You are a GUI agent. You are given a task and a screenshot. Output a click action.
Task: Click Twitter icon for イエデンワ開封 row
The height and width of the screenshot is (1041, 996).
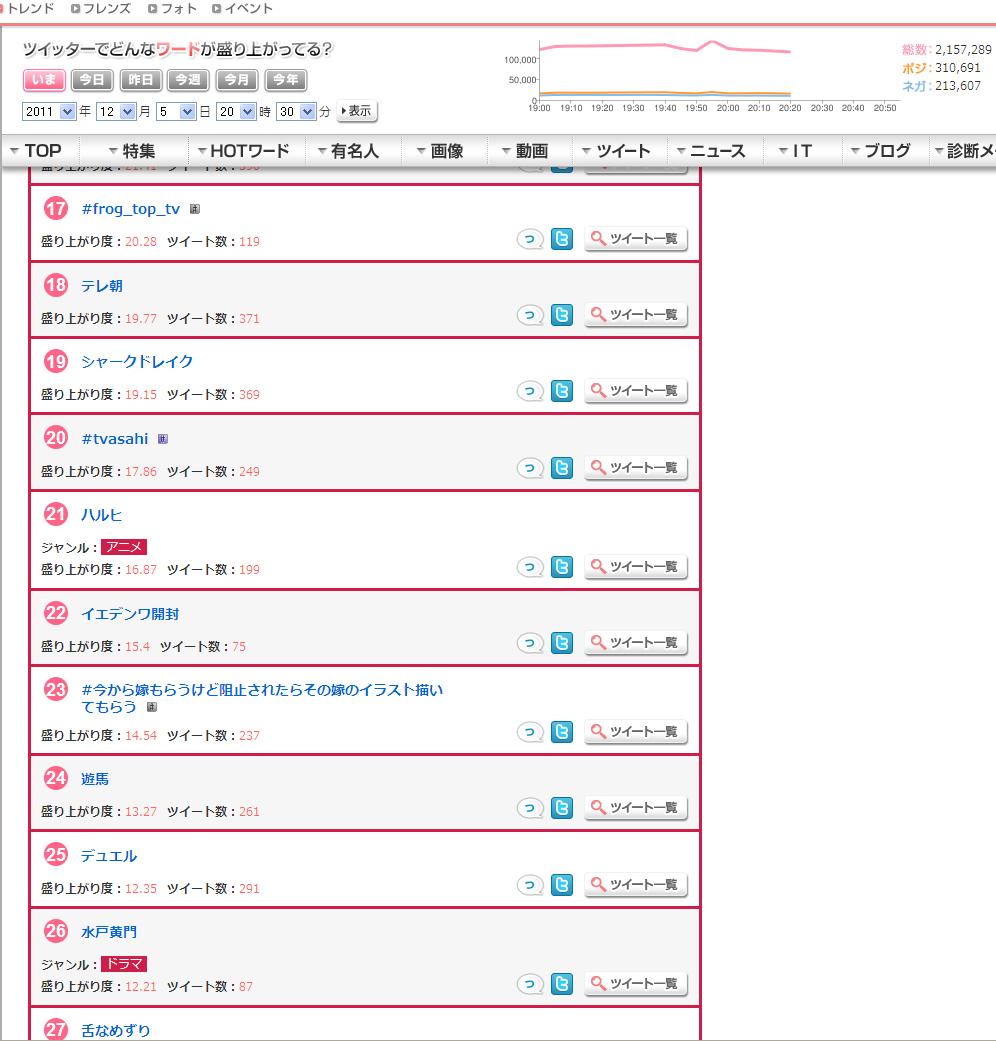tap(562, 643)
